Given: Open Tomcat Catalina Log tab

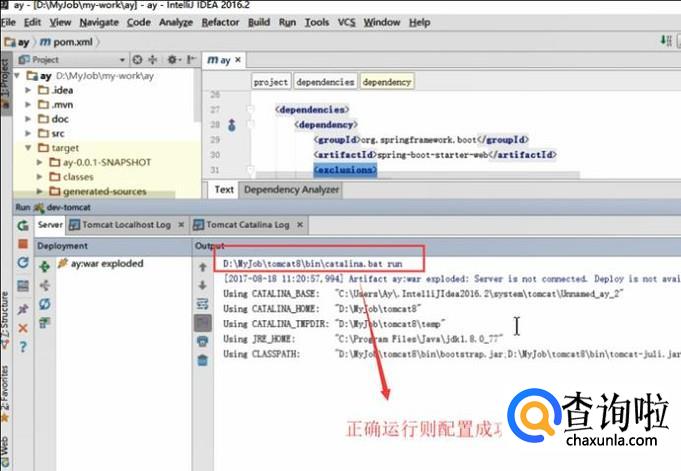Looking at the screenshot, I should tap(248, 225).
